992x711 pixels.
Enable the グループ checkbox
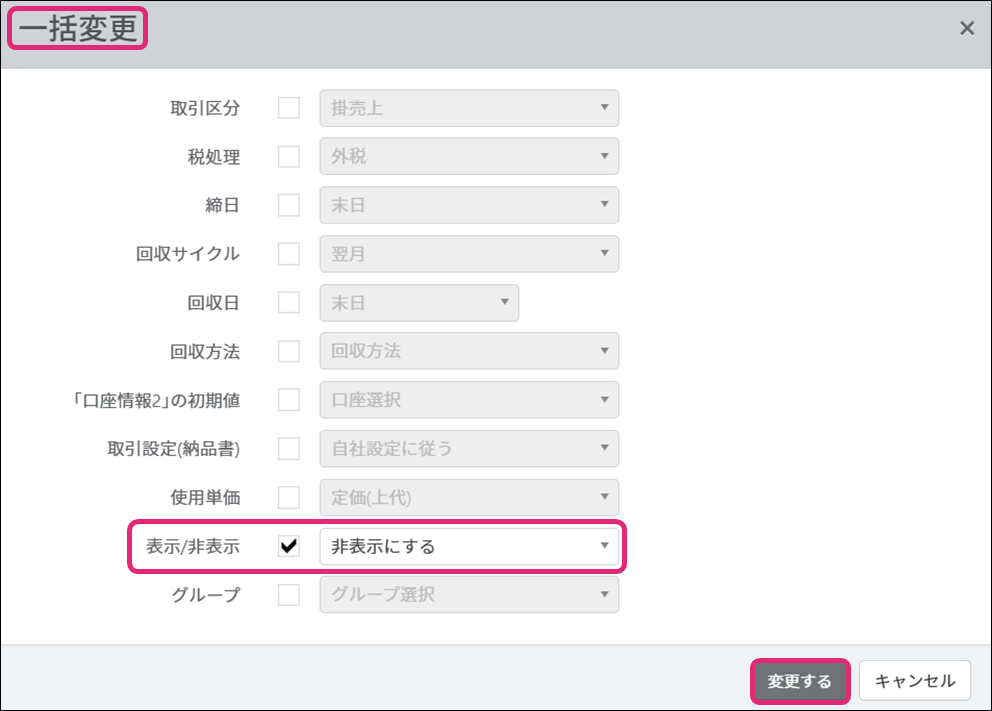pos(289,595)
